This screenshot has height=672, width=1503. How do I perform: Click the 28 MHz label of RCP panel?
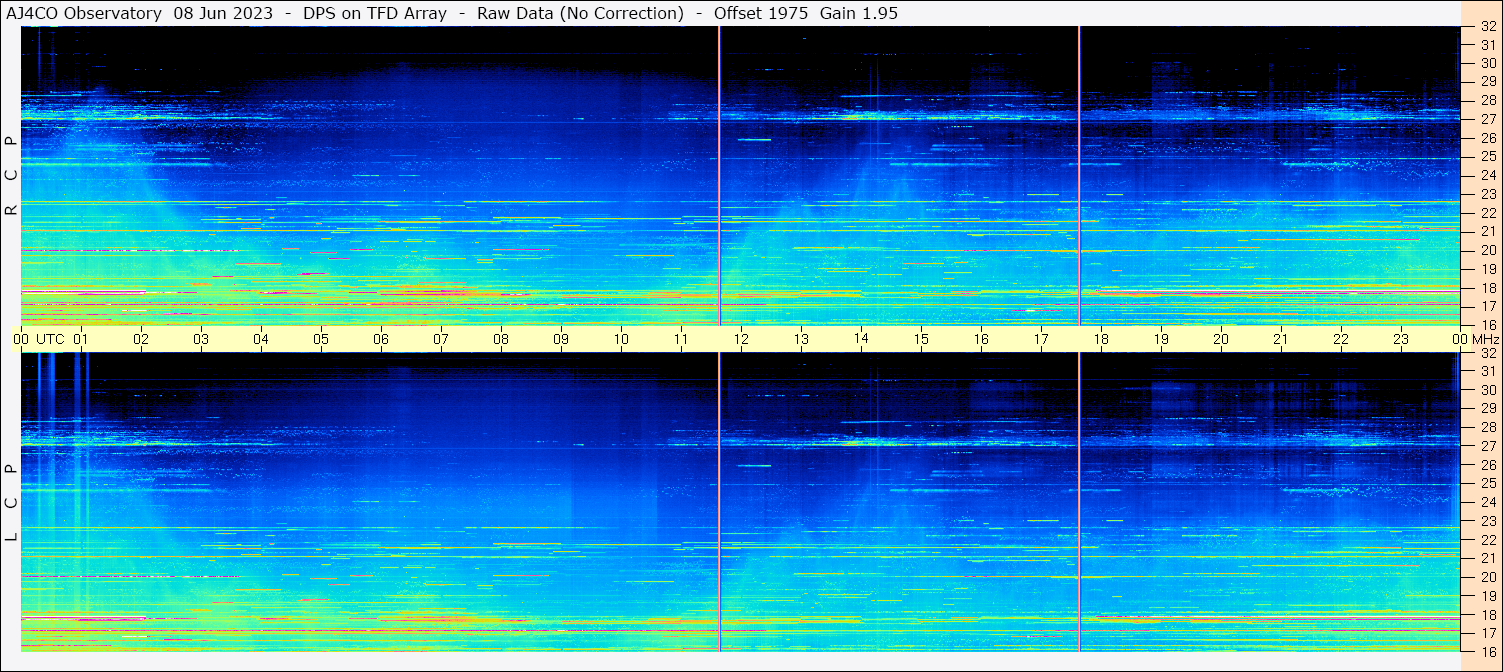coord(1488,100)
